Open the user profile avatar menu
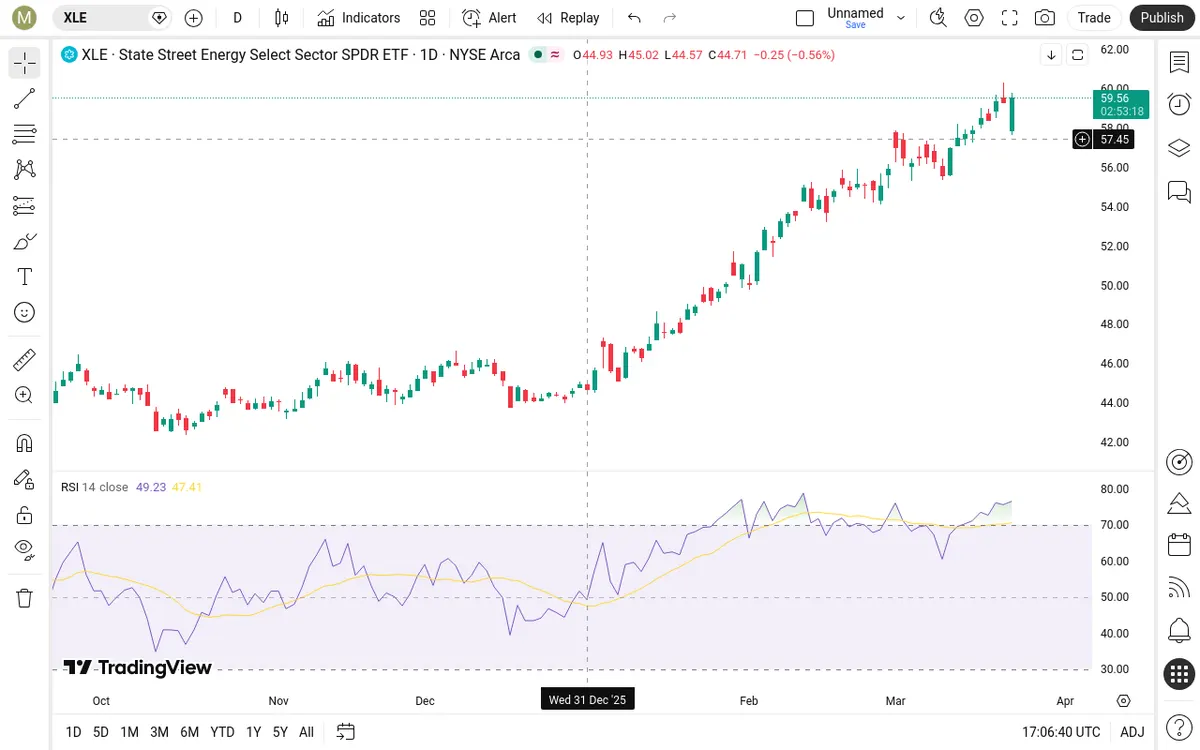This screenshot has width=1200, height=750. coord(24,18)
